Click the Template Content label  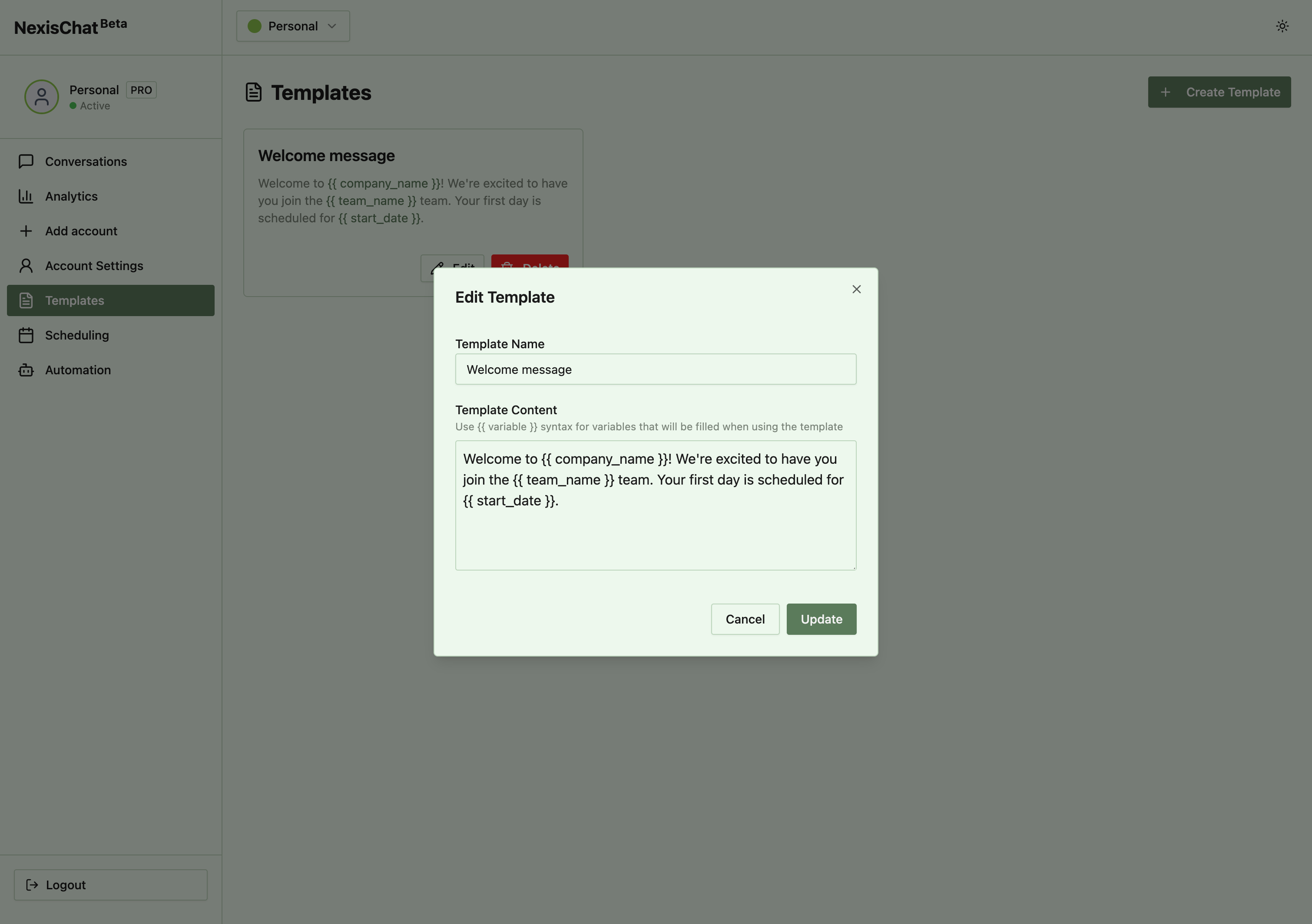point(506,410)
